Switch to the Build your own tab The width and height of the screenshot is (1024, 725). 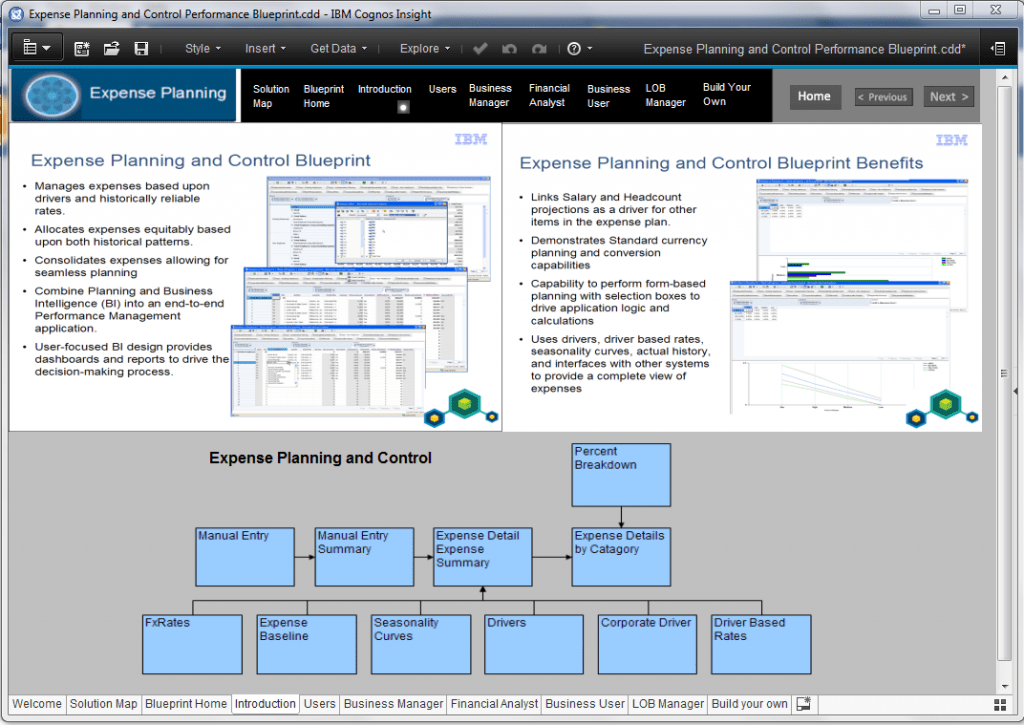[x=749, y=704]
